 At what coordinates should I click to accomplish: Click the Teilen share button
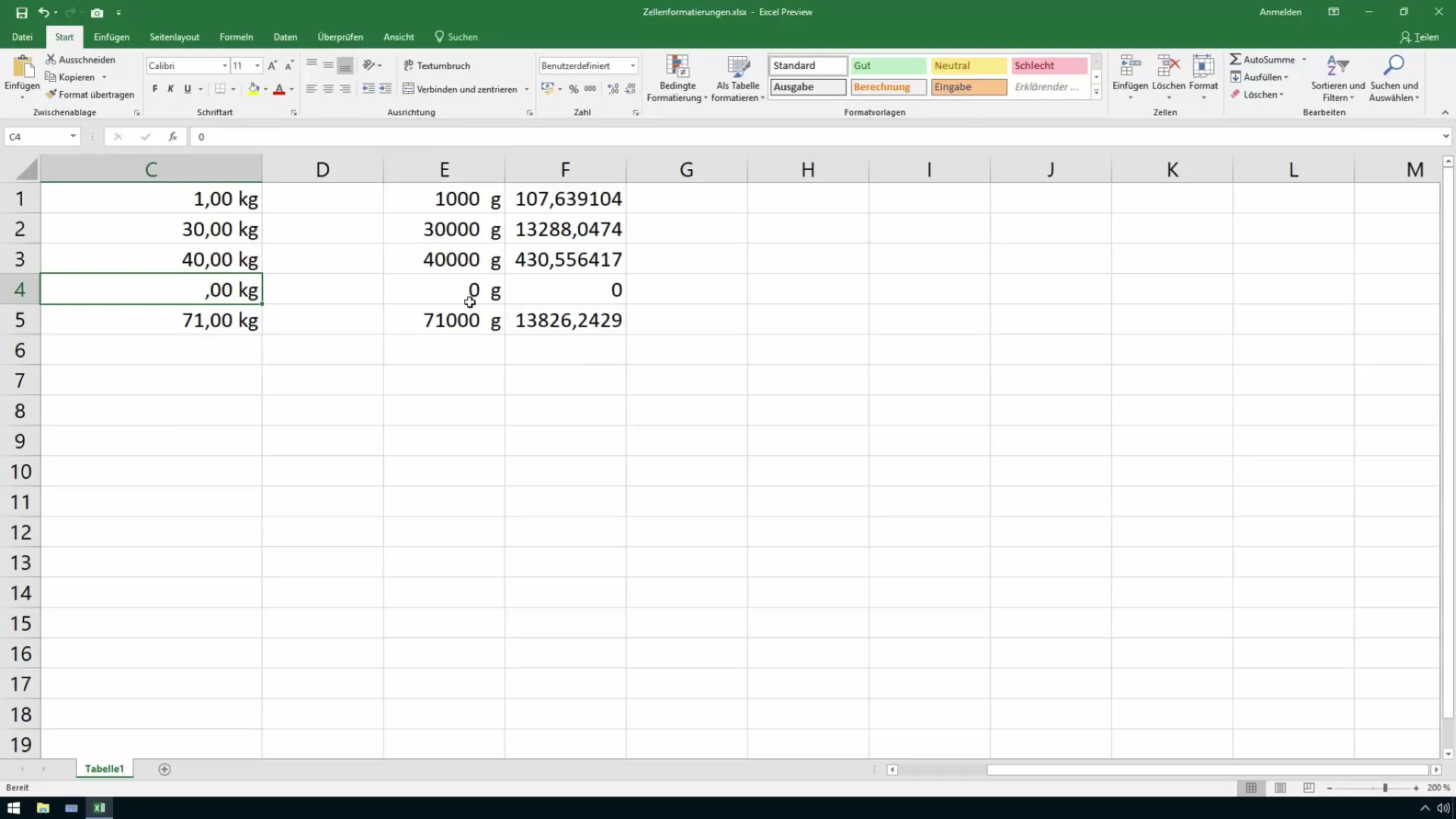(x=1419, y=37)
